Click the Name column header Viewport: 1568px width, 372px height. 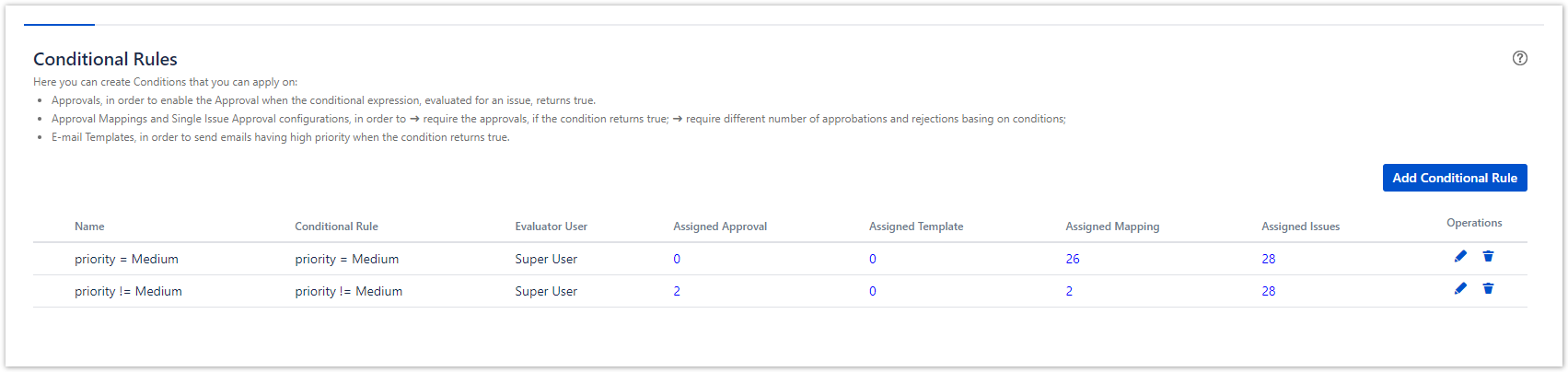(x=89, y=227)
